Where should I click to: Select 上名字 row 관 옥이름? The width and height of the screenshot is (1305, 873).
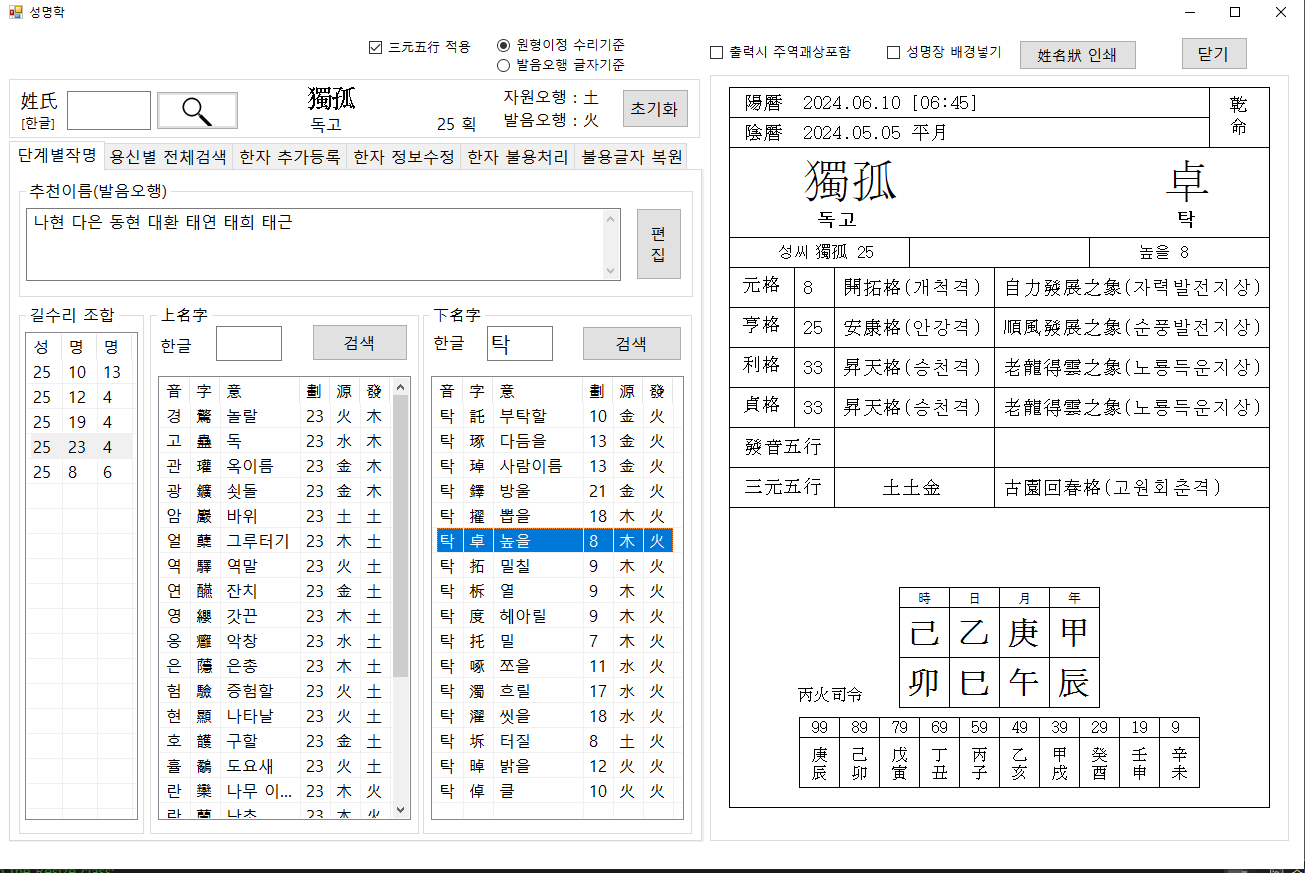(276, 466)
